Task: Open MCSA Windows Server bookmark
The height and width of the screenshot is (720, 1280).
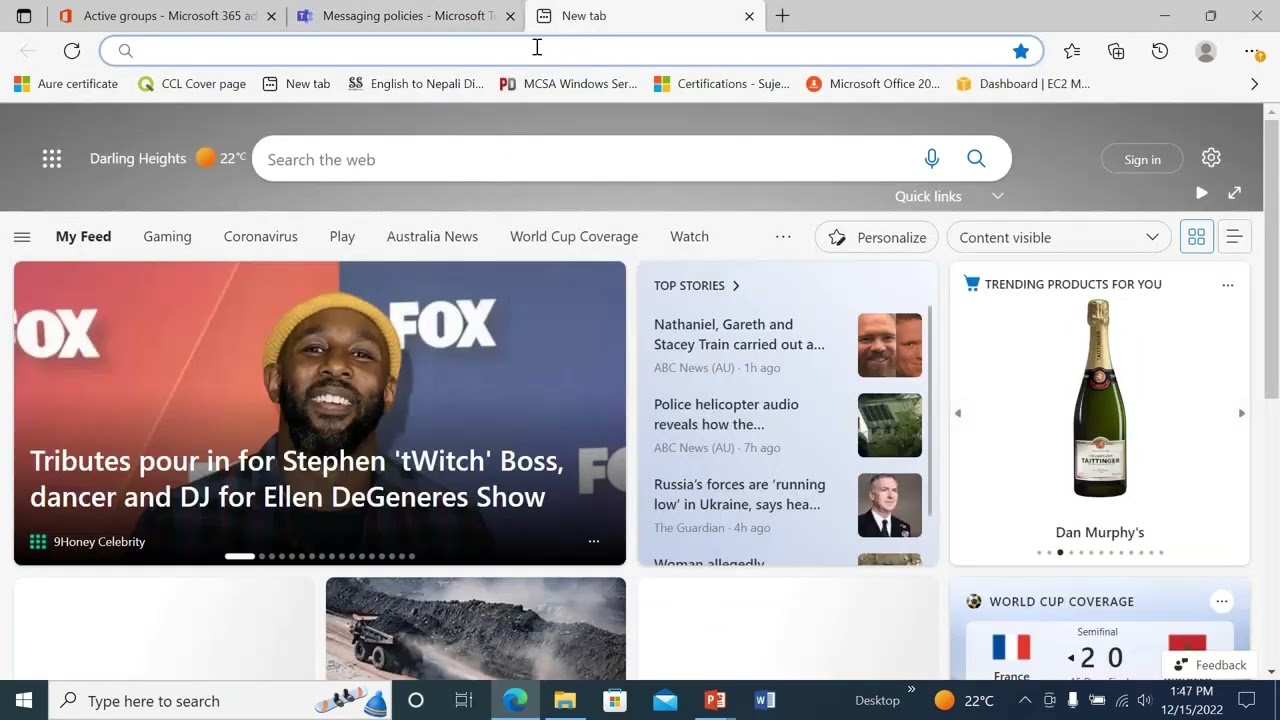Action: pyautogui.click(x=568, y=84)
